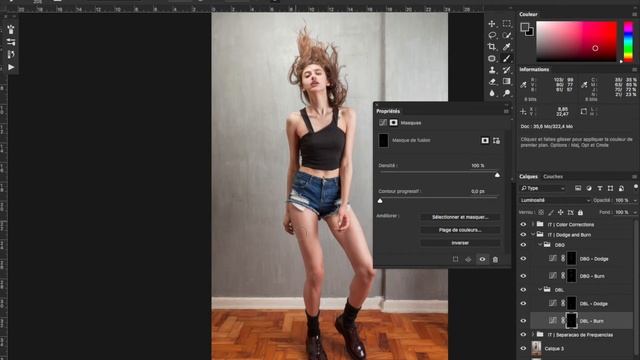Switch to the Couches tab
The width and height of the screenshot is (640, 360).
point(553,177)
